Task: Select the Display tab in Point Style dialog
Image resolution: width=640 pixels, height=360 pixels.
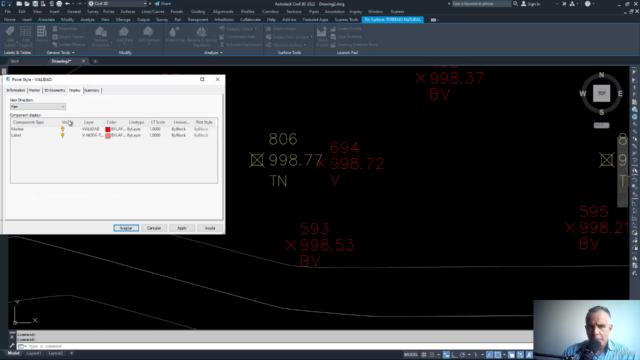Action: [75, 90]
